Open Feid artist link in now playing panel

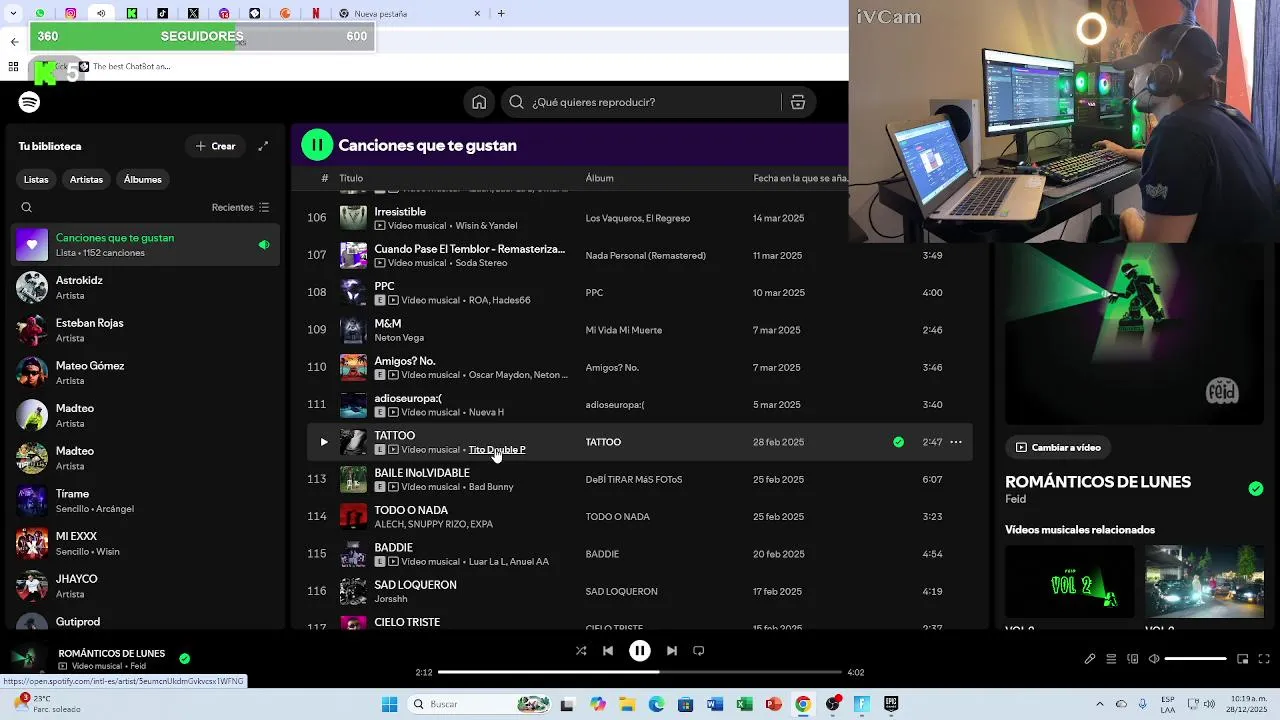(x=1016, y=499)
